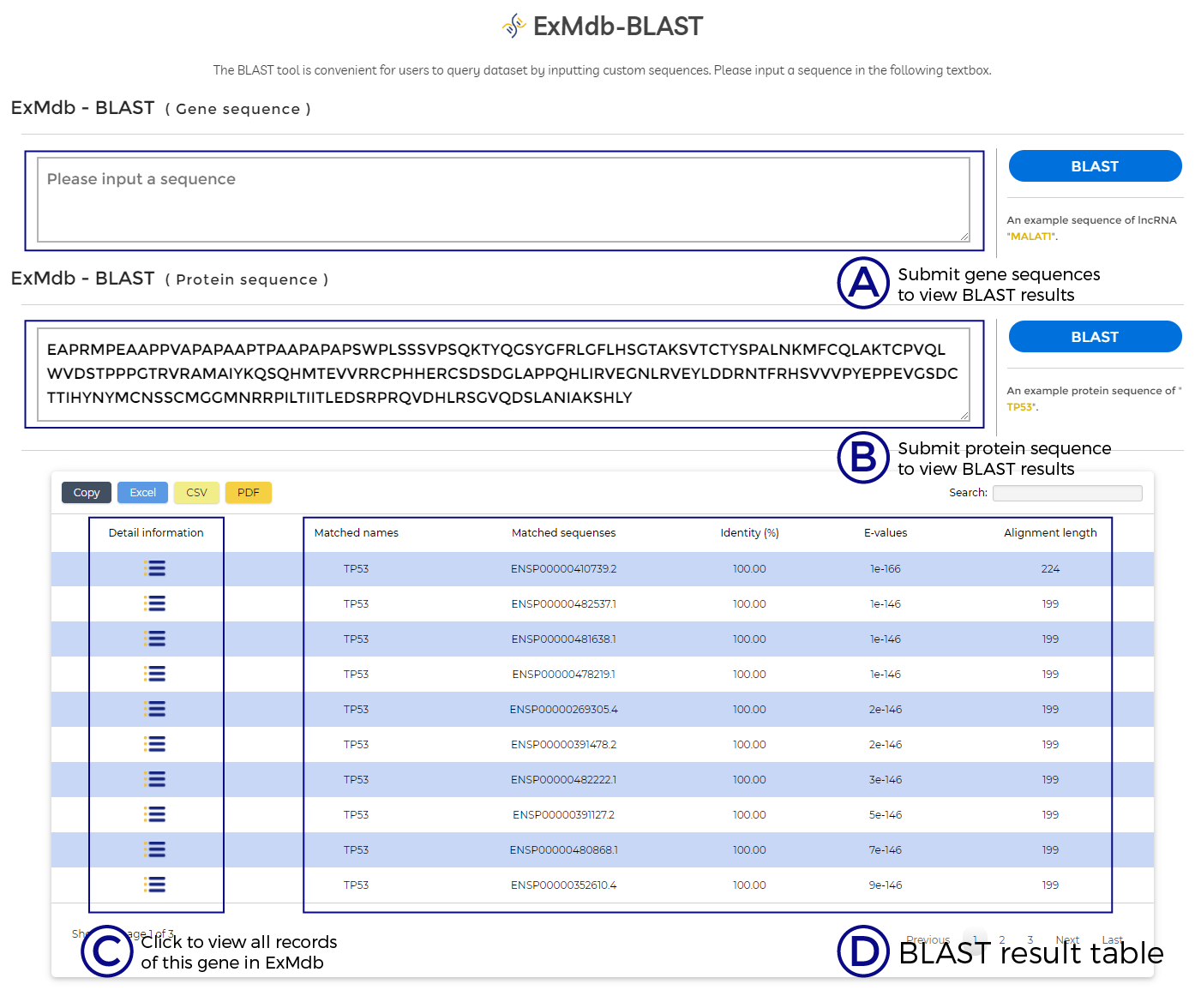The width and height of the screenshot is (1201, 1008).
Task: Open detail icon for ENSP00000478219.1 row
Action: (155, 674)
